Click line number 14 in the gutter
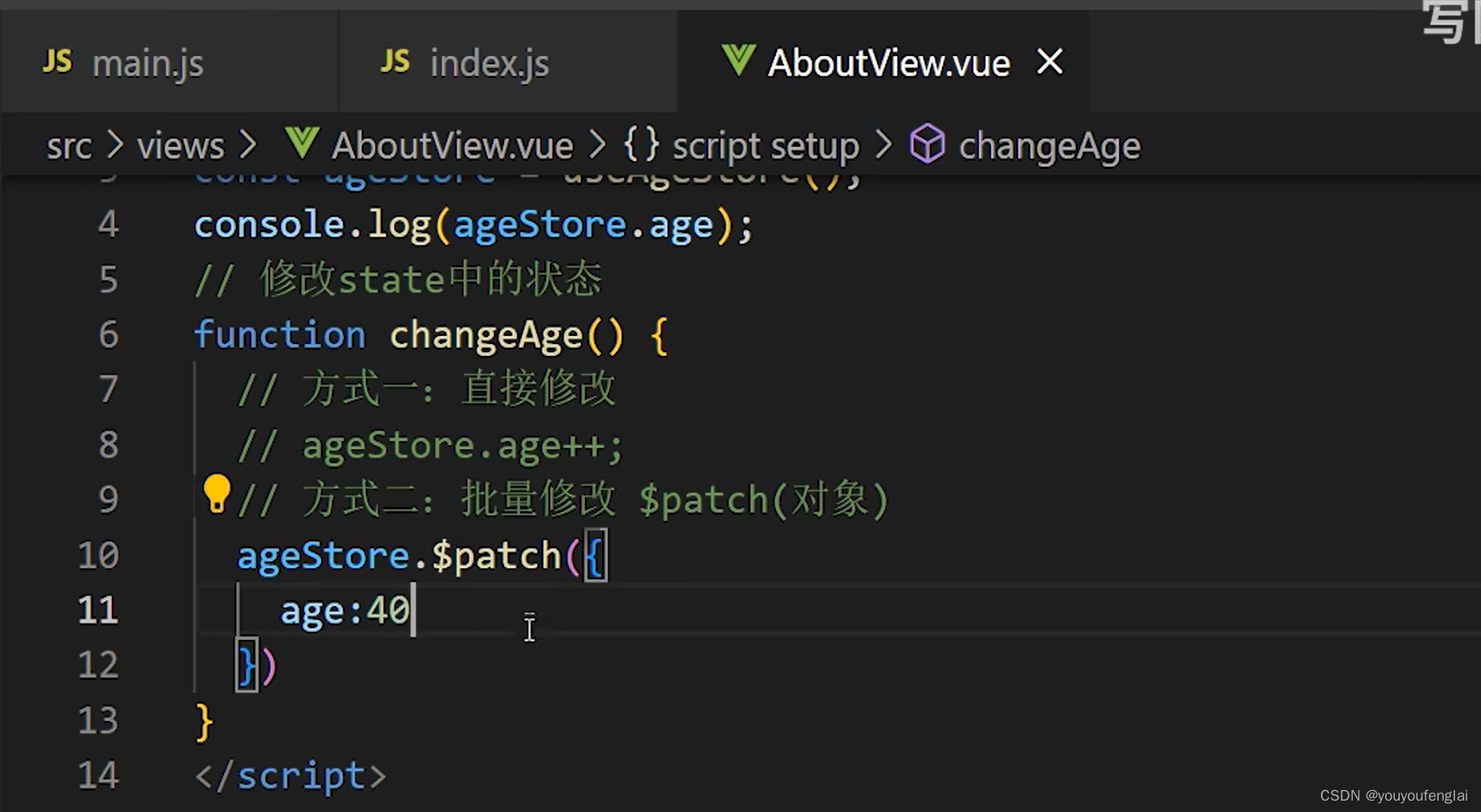This screenshot has height=812, width=1481. 98,775
